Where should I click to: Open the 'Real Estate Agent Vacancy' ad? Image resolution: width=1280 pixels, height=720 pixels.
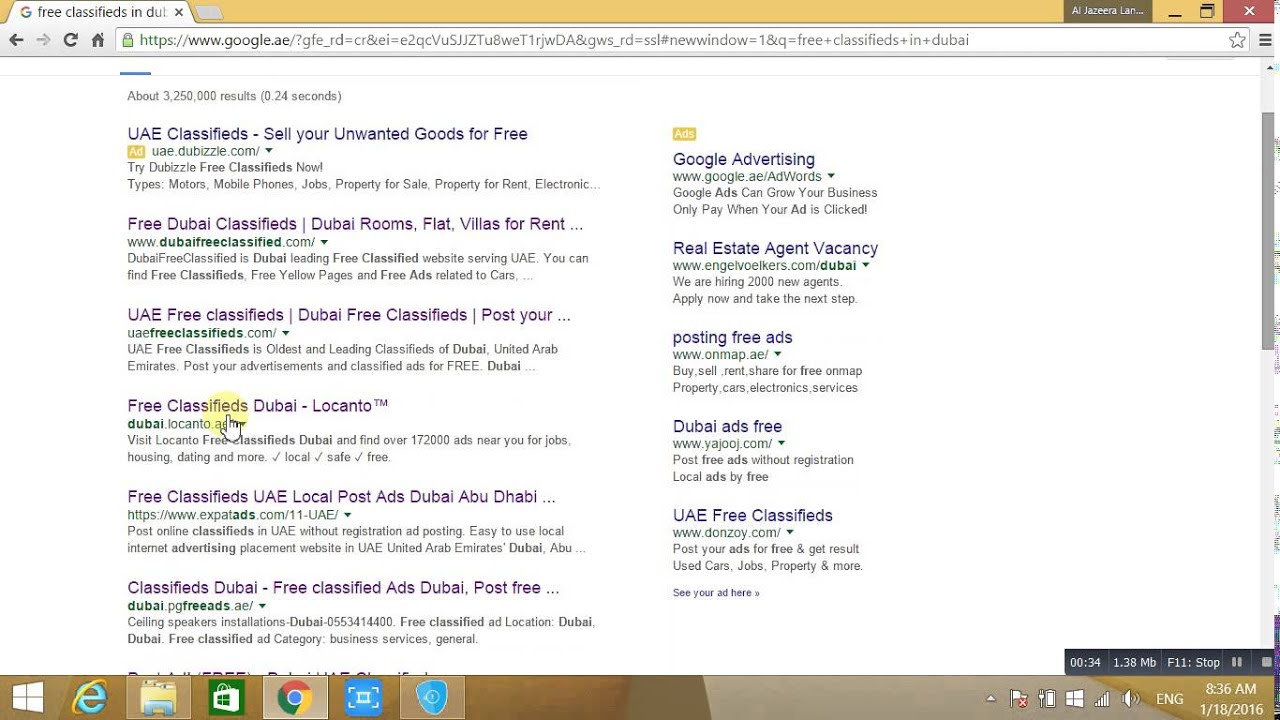[775, 249]
